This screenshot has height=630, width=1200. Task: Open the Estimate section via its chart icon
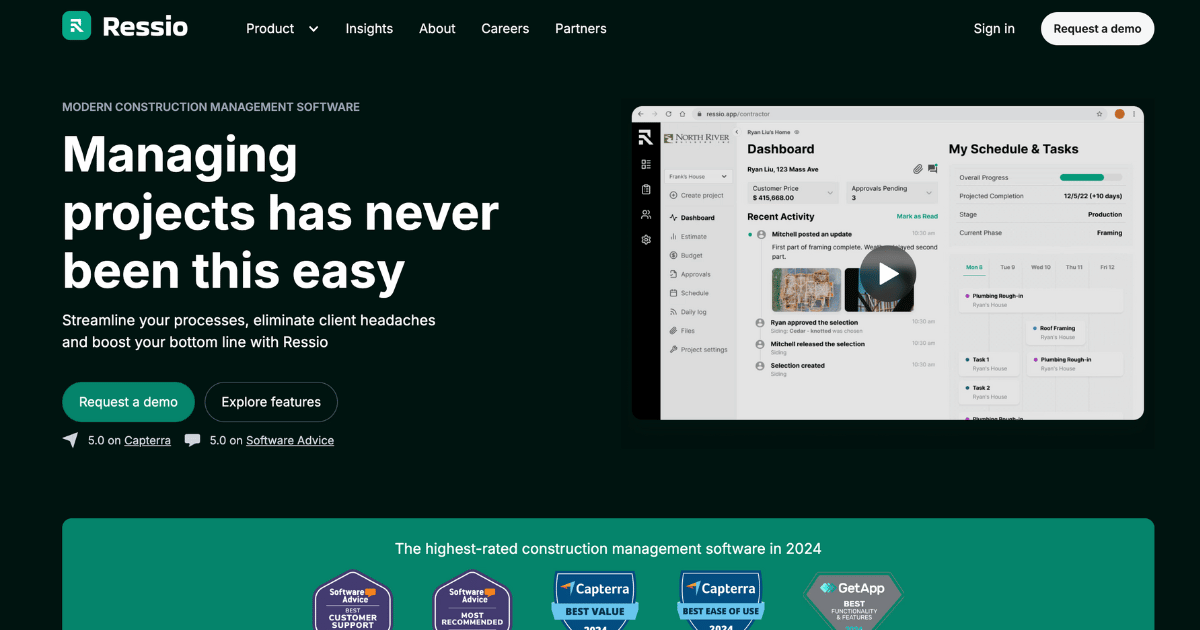[673, 236]
